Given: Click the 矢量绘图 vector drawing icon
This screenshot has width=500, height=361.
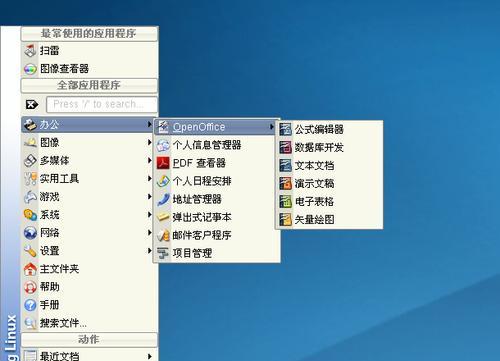Looking at the screenshot, I should tap(285, 219).
